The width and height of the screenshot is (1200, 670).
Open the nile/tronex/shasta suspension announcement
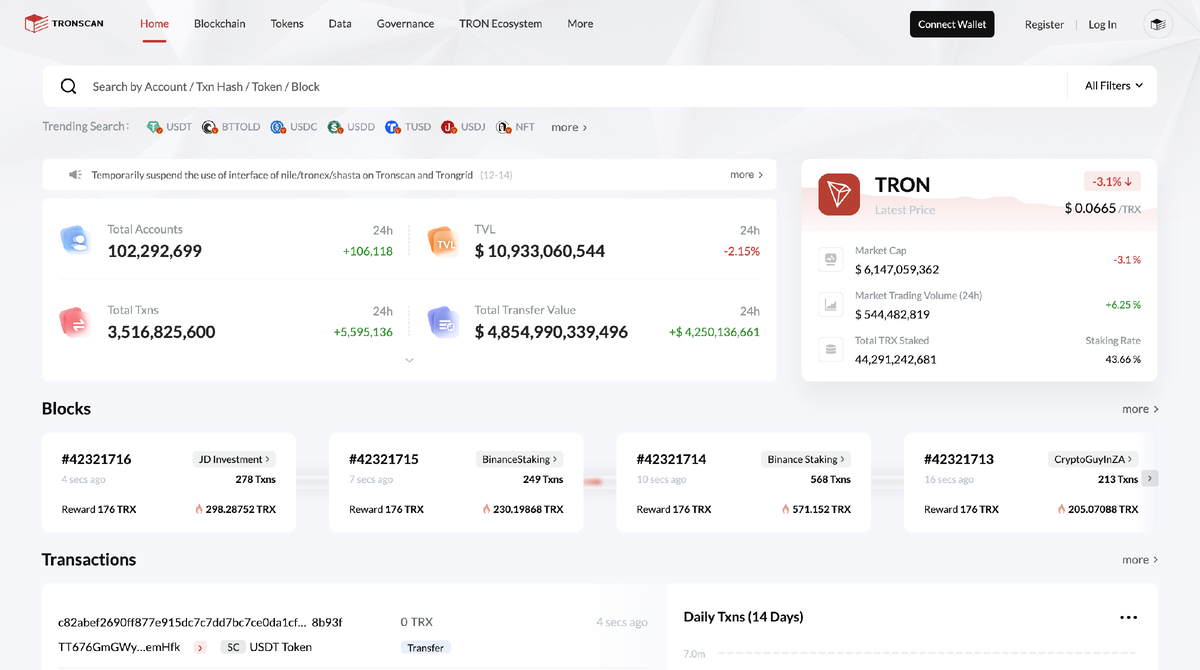coord(283,175)
